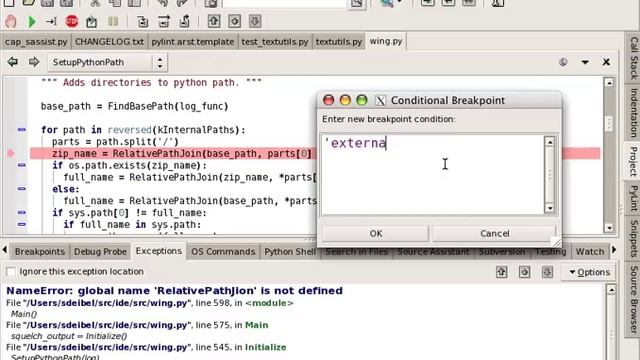This screenshot has height=360, width=640.
Task: Switch to CHANGELOG.txt file tab
Action: tap(109, 42)
